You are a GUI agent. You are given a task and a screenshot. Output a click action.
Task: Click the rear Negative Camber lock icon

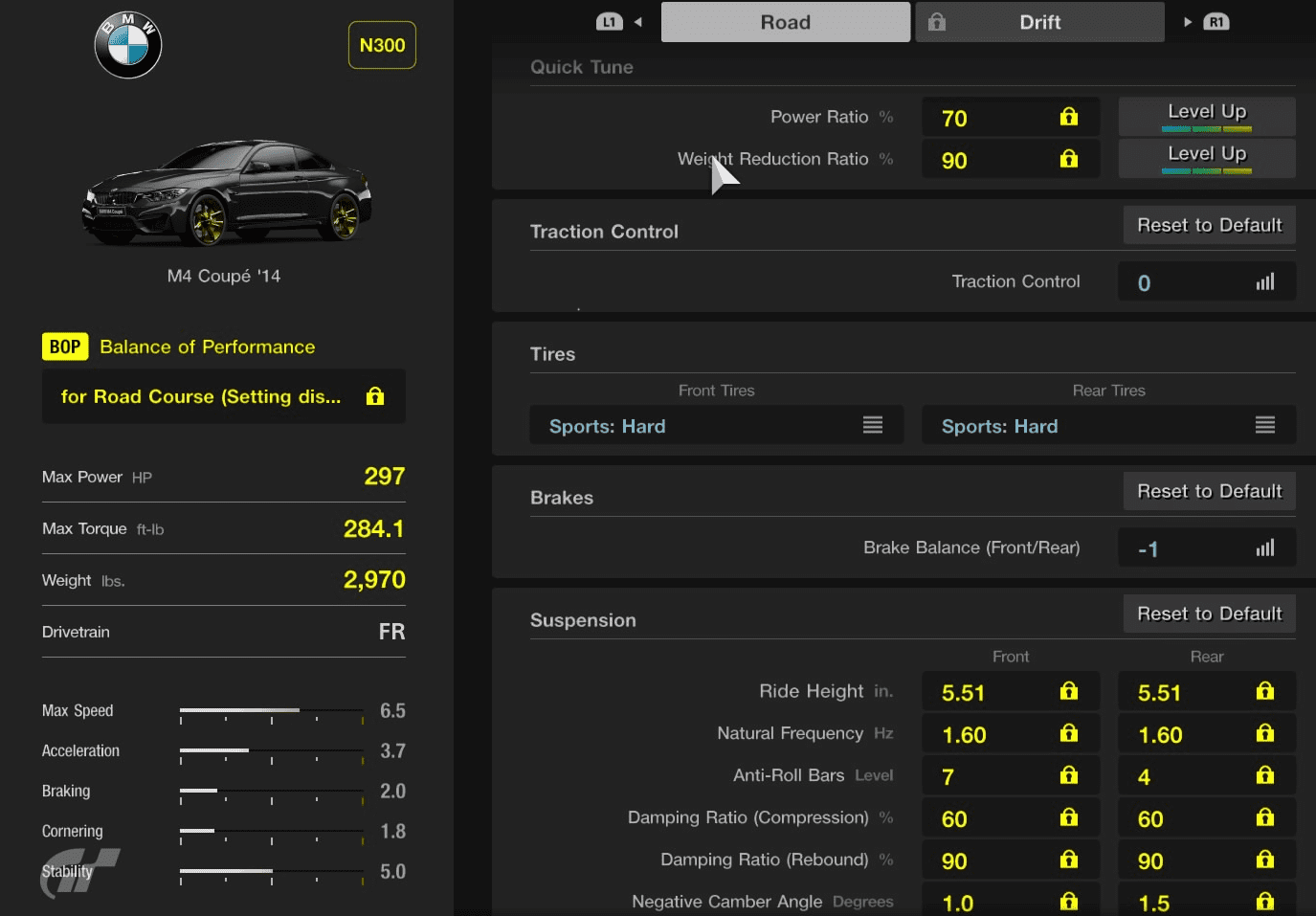[x=1265, y=902]
